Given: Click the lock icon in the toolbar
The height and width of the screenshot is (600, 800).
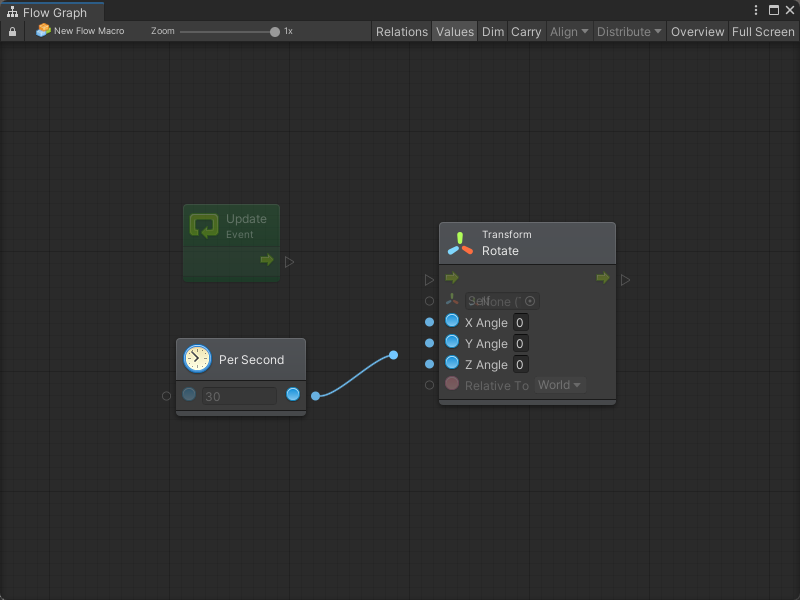Looking at the screenshot, I should click(12, 32).
